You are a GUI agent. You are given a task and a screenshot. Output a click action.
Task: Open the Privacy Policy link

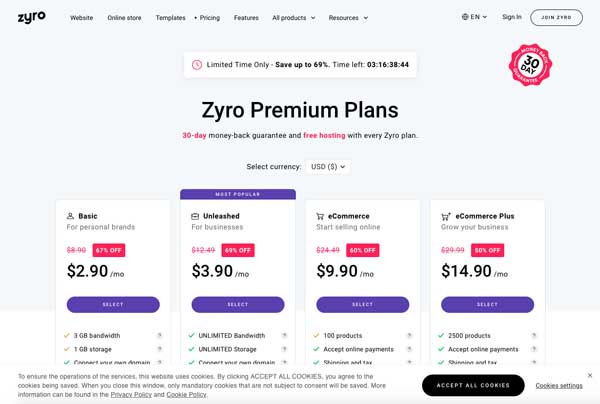point(131,394)
